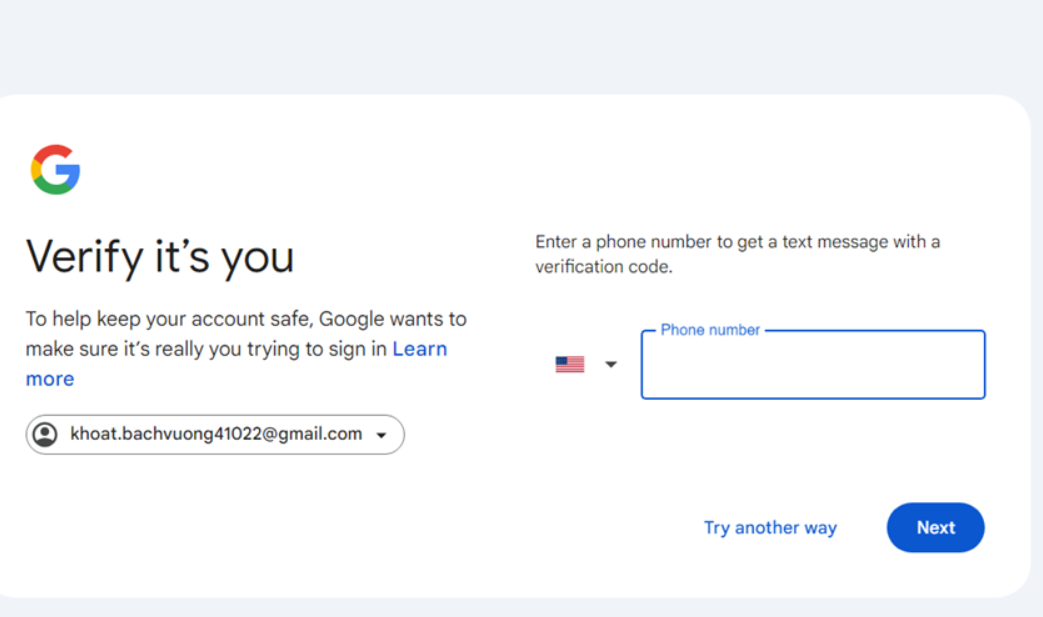Choose 'Try another way'

click(x=770, y=528)
